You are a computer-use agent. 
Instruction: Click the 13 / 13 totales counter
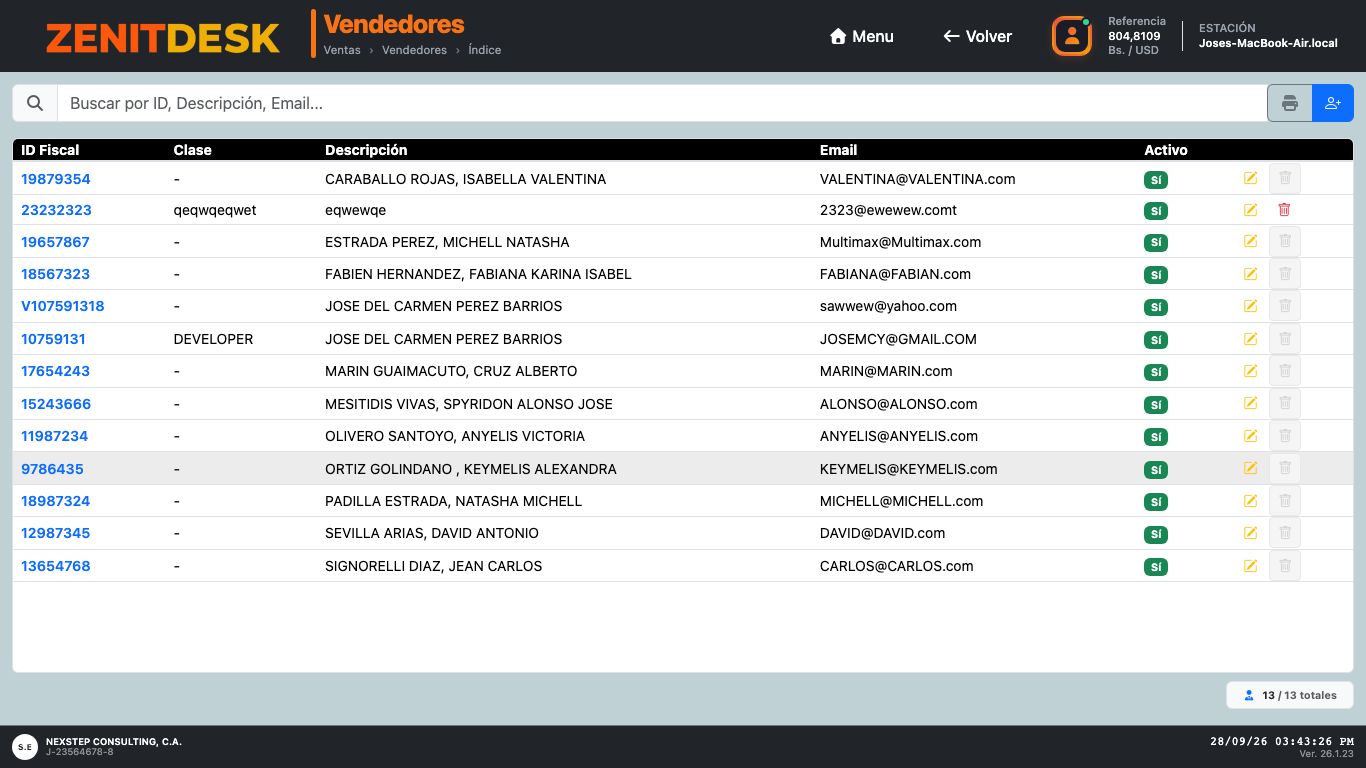[x=1290, y=695]
